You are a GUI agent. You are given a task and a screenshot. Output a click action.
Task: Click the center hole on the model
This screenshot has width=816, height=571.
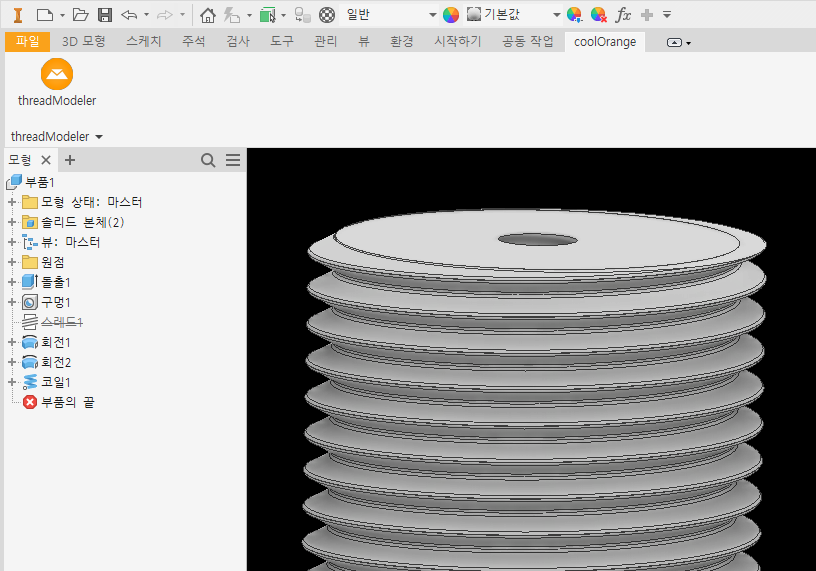(538, 240)
